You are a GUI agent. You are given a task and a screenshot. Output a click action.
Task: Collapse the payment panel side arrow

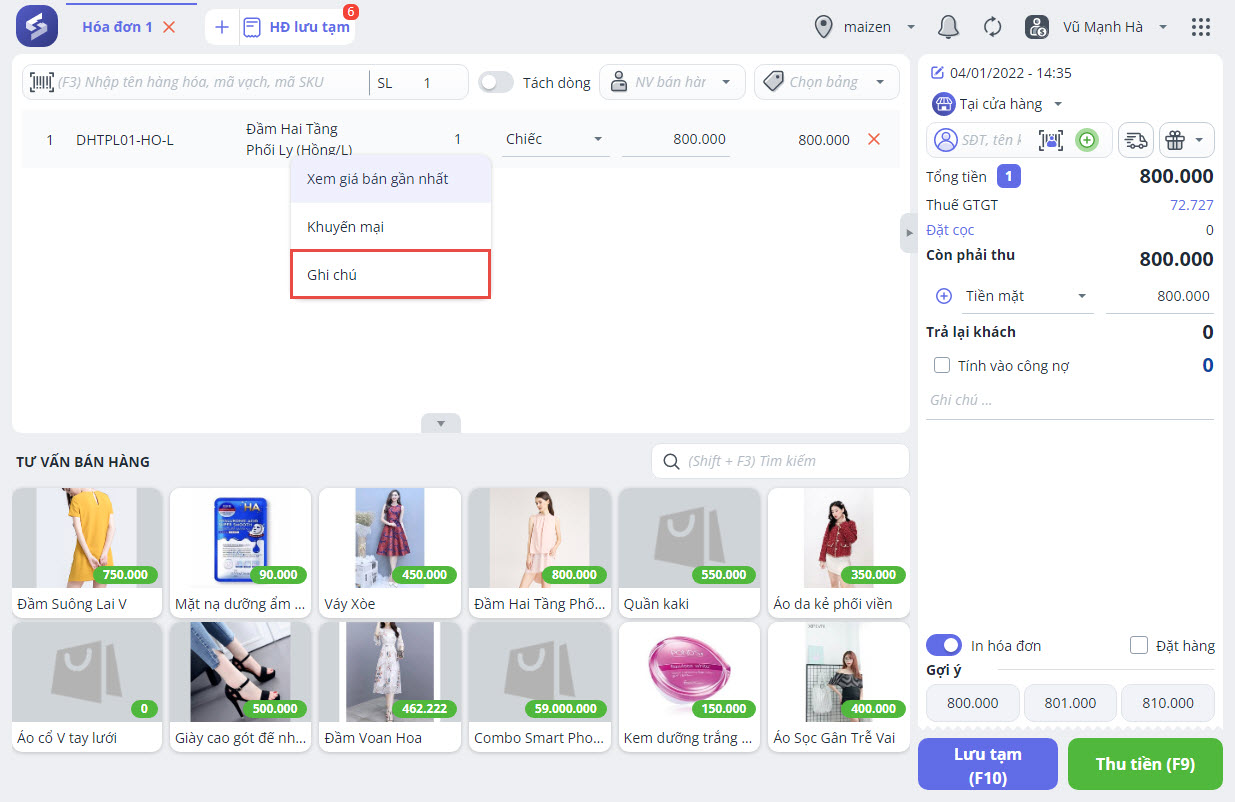(x=908, y=232)
